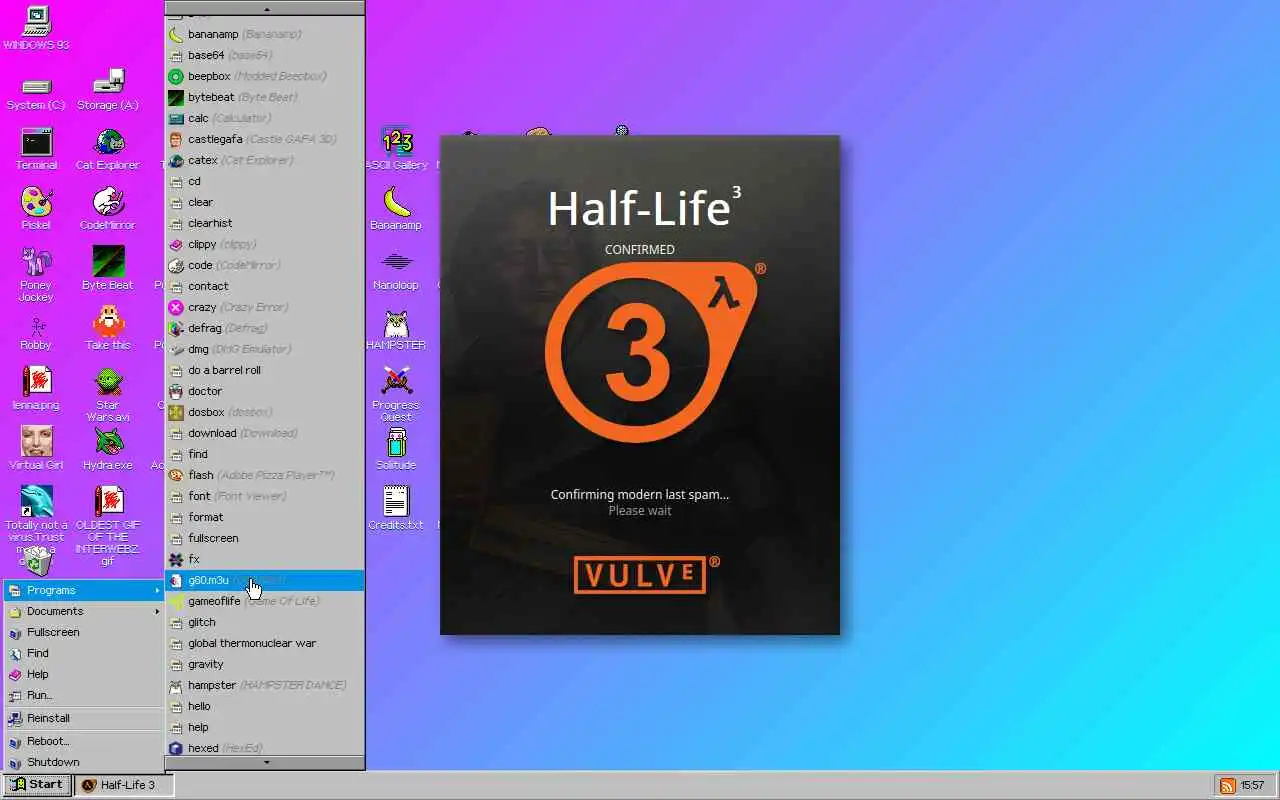
Task: Launch castlegafa program entry
Action: [x=265, y=139]
